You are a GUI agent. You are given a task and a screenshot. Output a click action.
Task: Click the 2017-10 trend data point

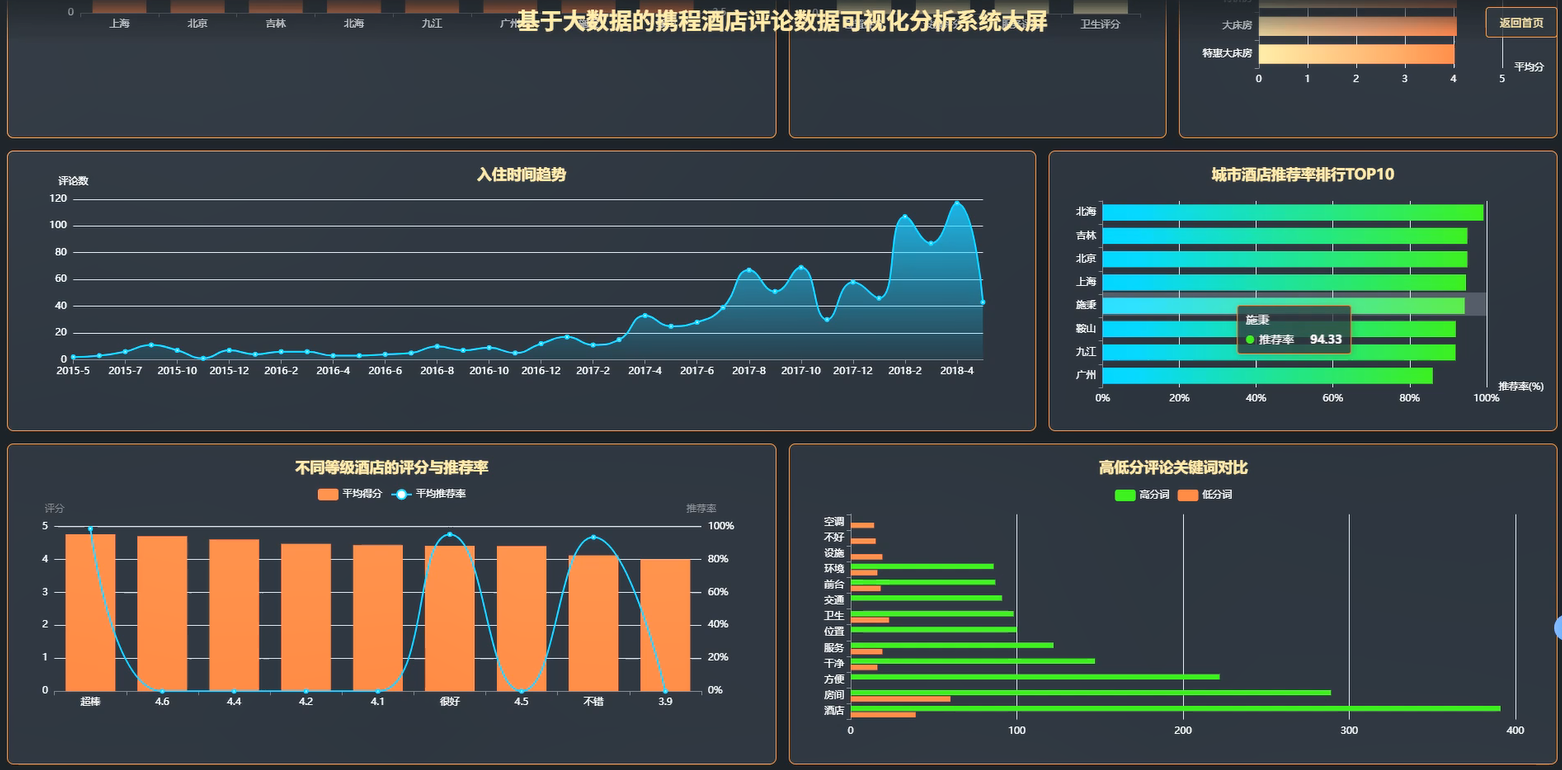[801, 268]
